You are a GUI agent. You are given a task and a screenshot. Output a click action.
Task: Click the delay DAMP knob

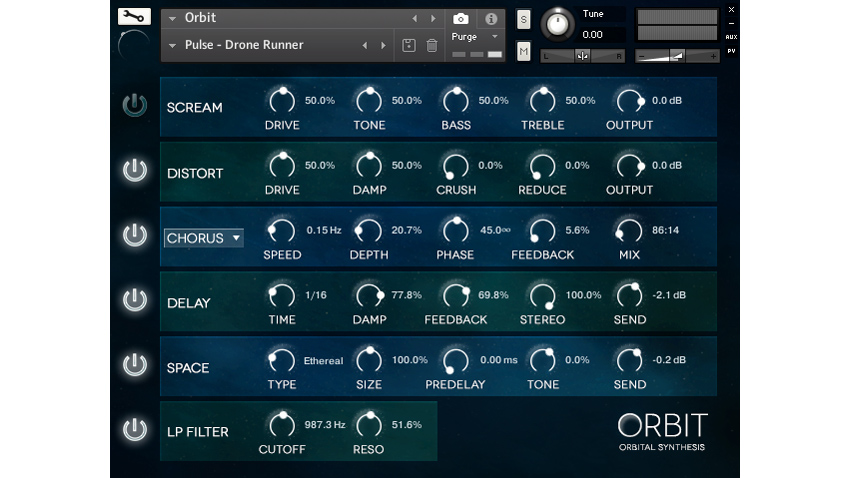[x=369, y=295]
